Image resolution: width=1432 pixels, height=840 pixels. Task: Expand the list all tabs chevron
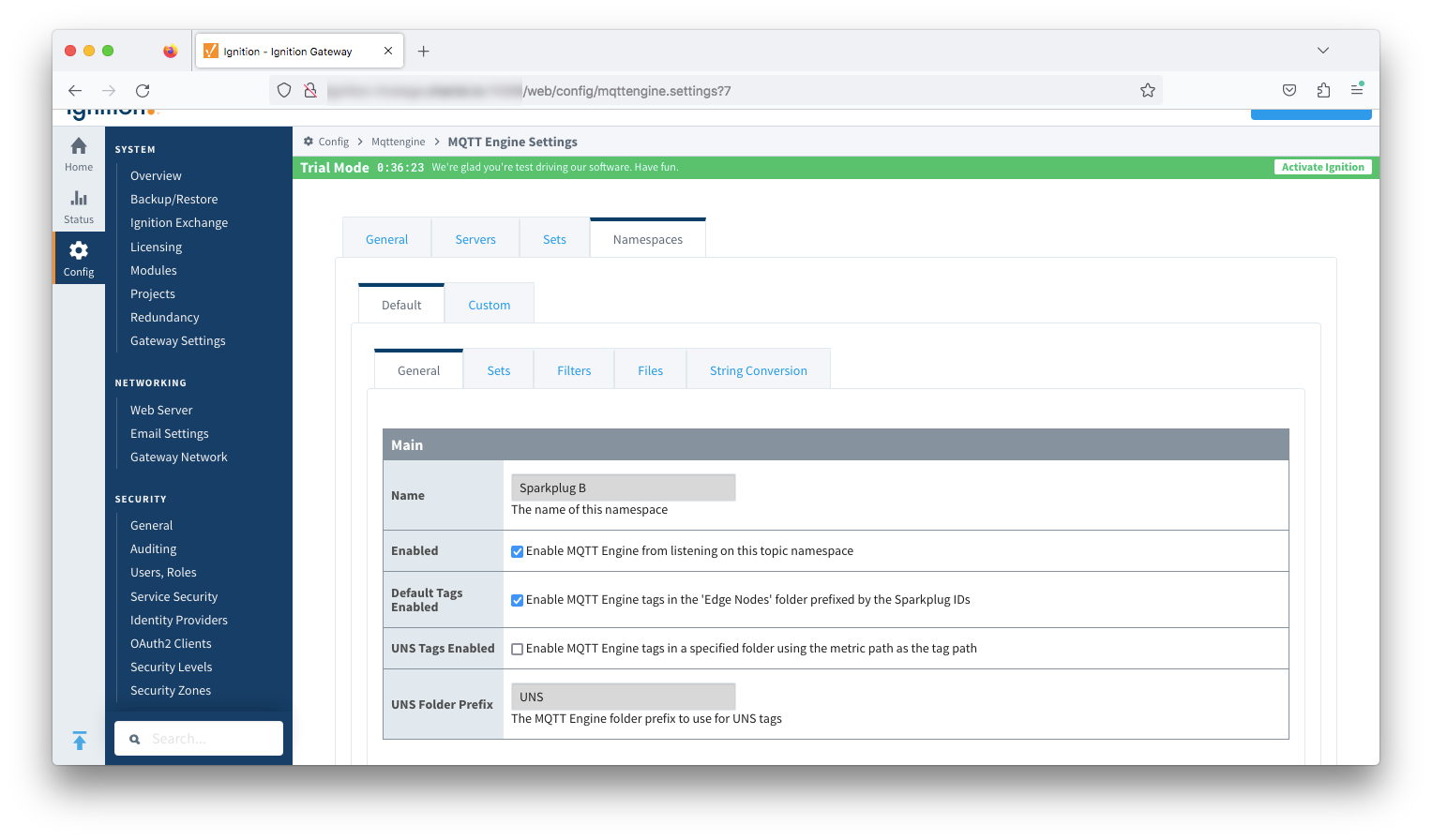tap(1322, 51)
